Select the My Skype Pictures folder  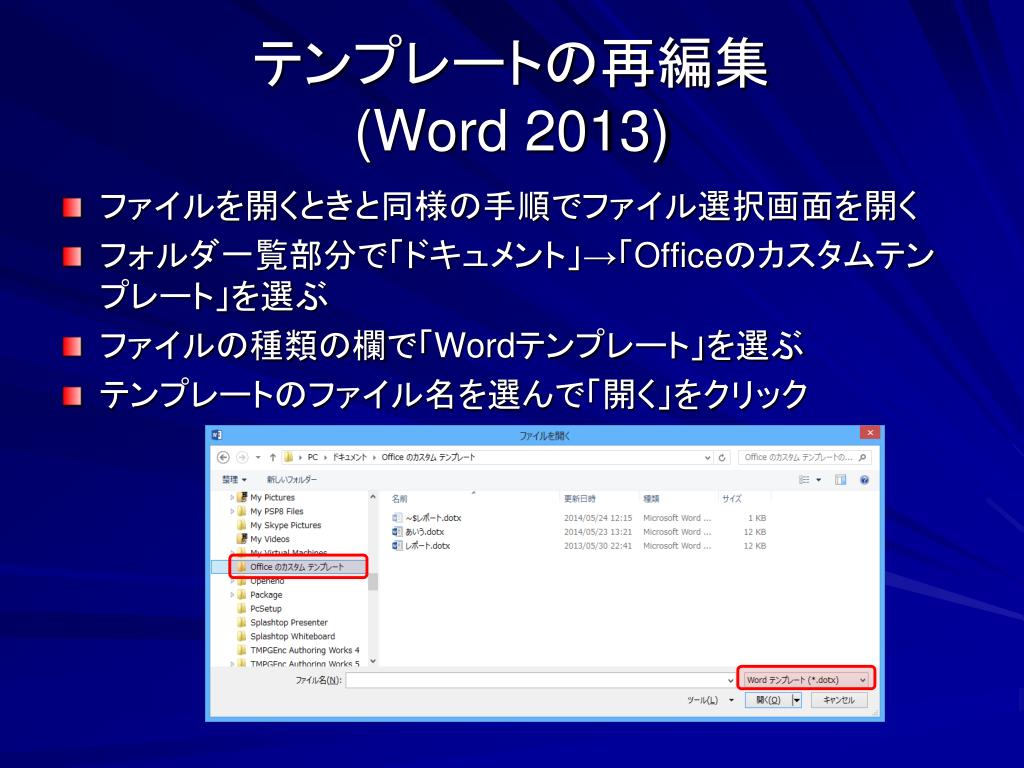(285, 525)
